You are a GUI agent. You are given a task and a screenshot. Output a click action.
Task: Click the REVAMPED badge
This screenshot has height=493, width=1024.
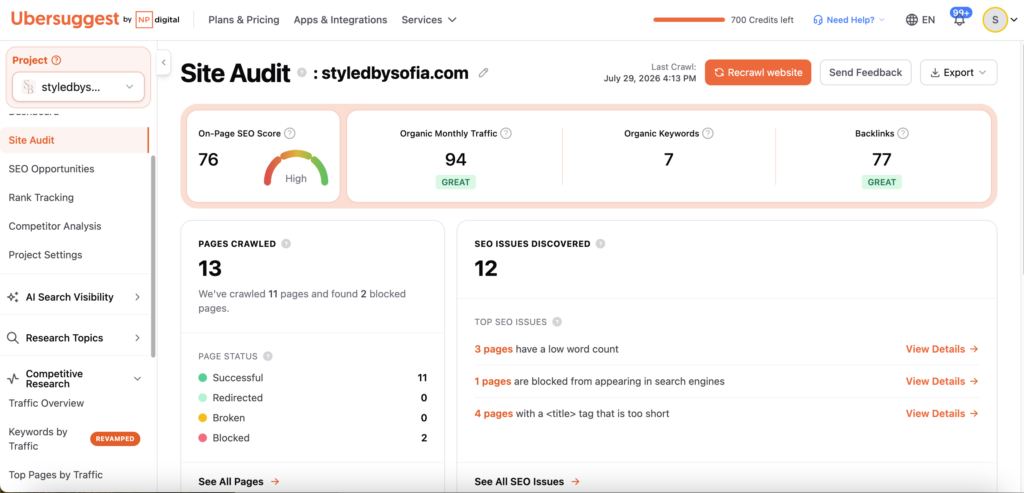[x=115, y=439]
